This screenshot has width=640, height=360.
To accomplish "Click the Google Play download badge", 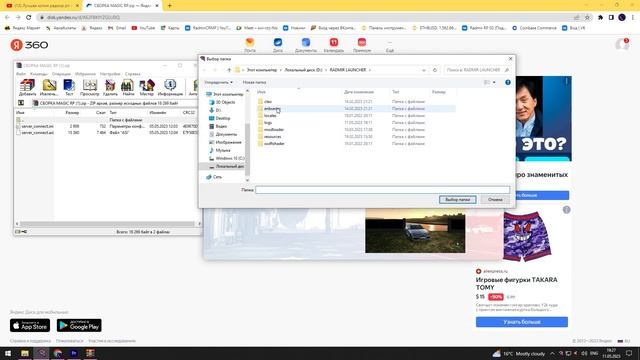I will pos(79,325).
